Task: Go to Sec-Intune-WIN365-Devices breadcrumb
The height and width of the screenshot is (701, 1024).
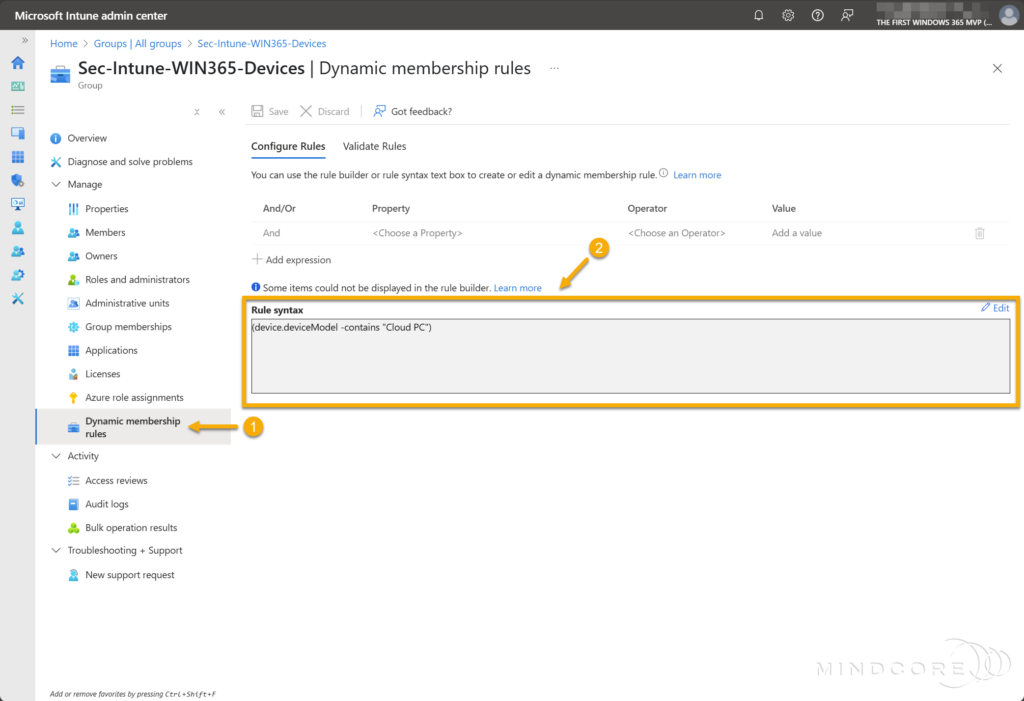Action: [x=261, y=43]
